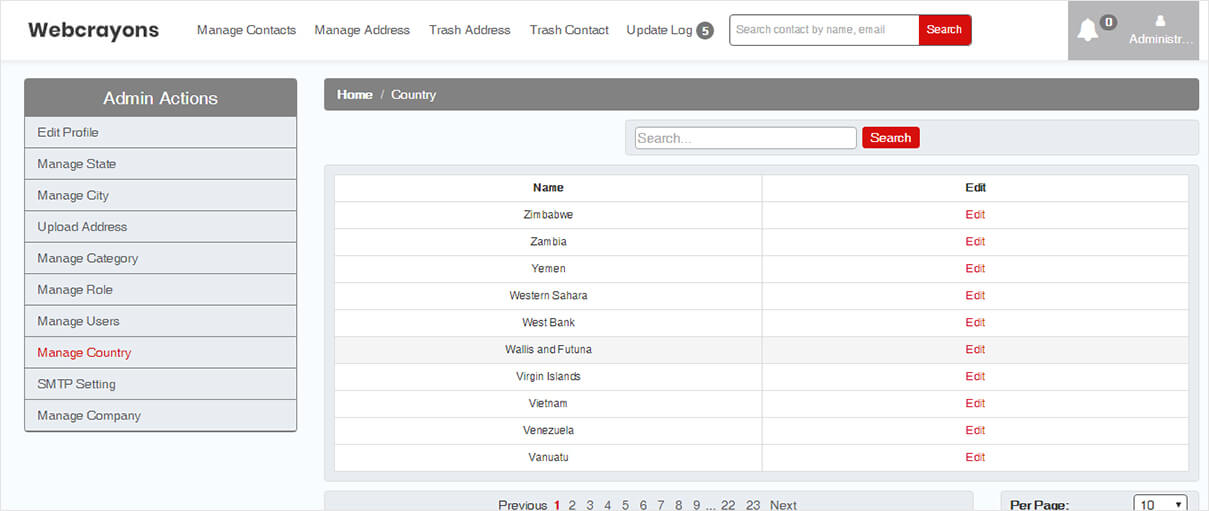Click Edit link for Vanuatu
Screen dimensions: 1209x511
pyautogui.click(x=975, y=458)
